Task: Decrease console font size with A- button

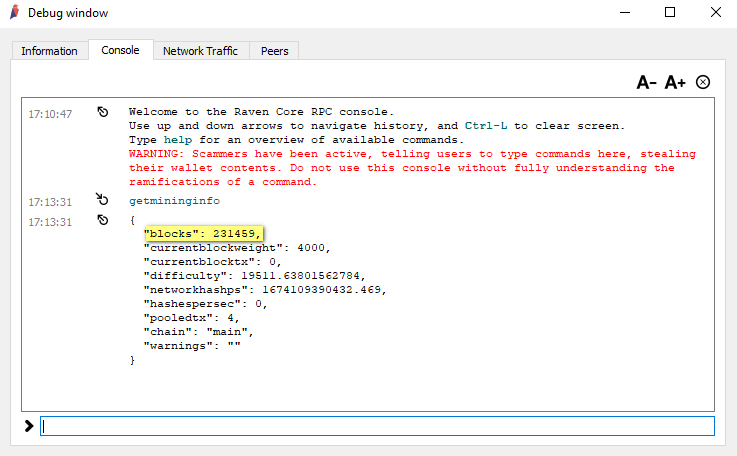Action: click(x=646, y=82)
